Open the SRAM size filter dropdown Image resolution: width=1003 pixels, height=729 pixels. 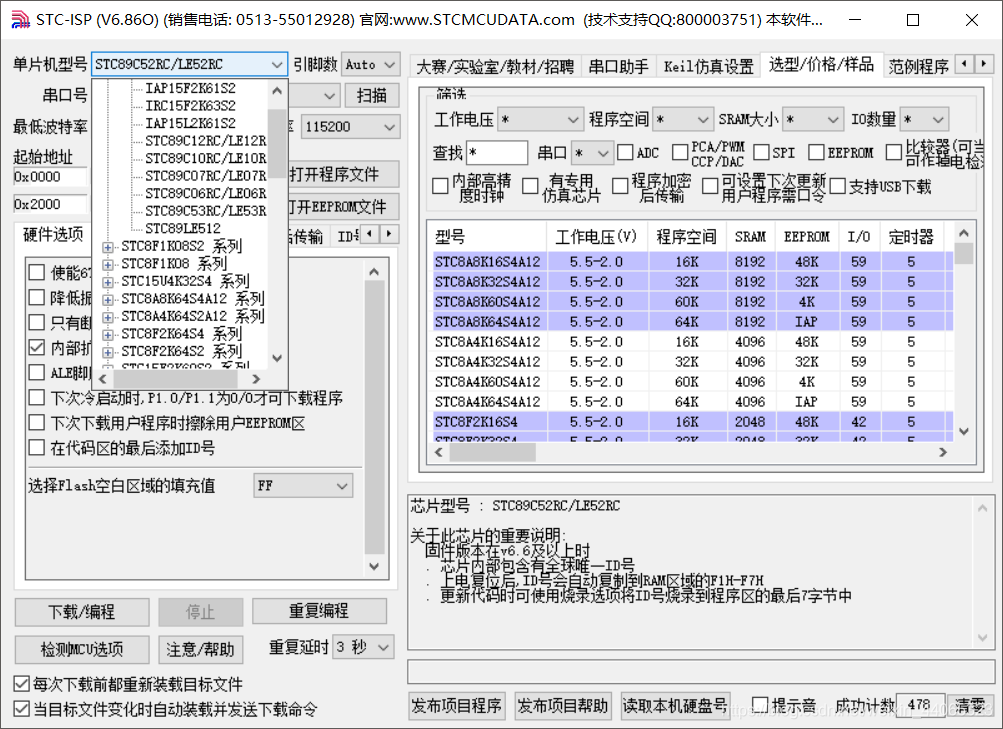pyautogui.click(x=812, y=120)
